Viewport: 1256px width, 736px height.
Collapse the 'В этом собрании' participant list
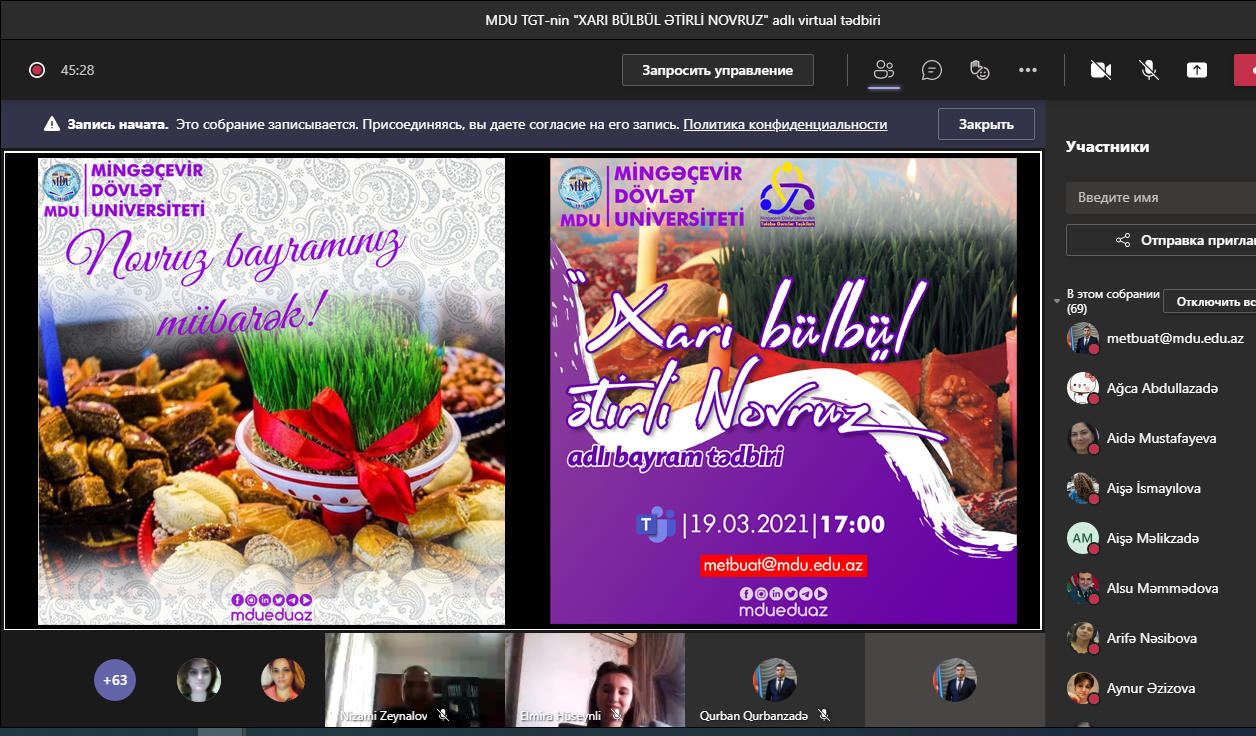pos(1058,301)
